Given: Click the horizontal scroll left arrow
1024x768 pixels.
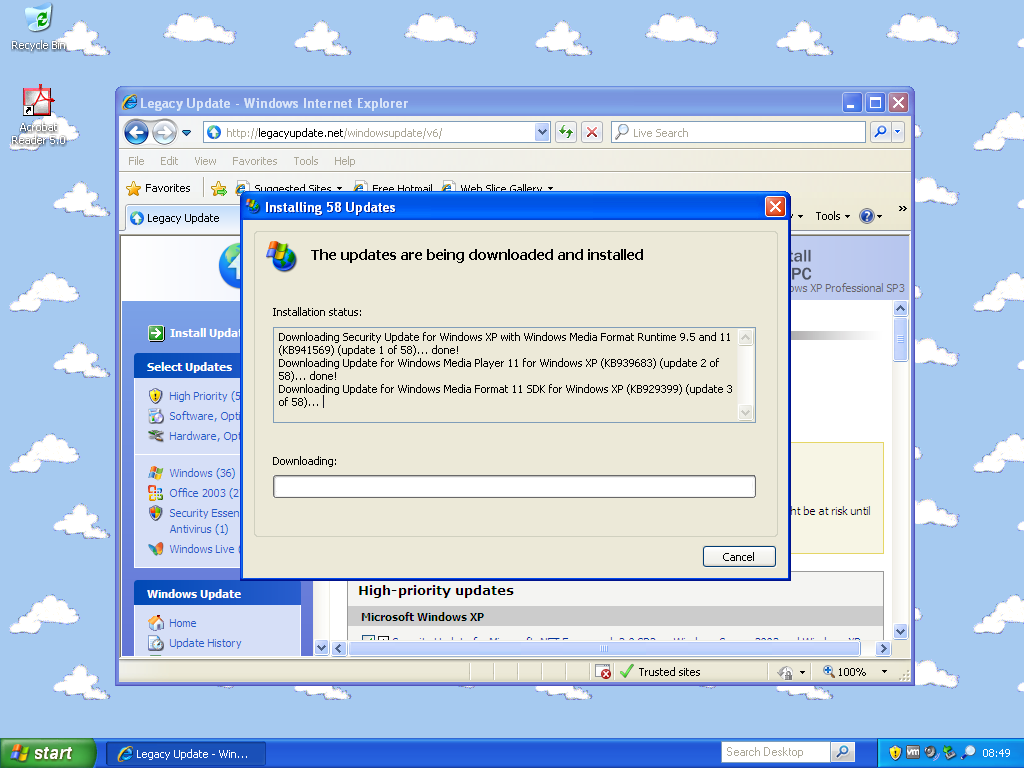Looking at the screenshot, I should (x=338, y=648).
